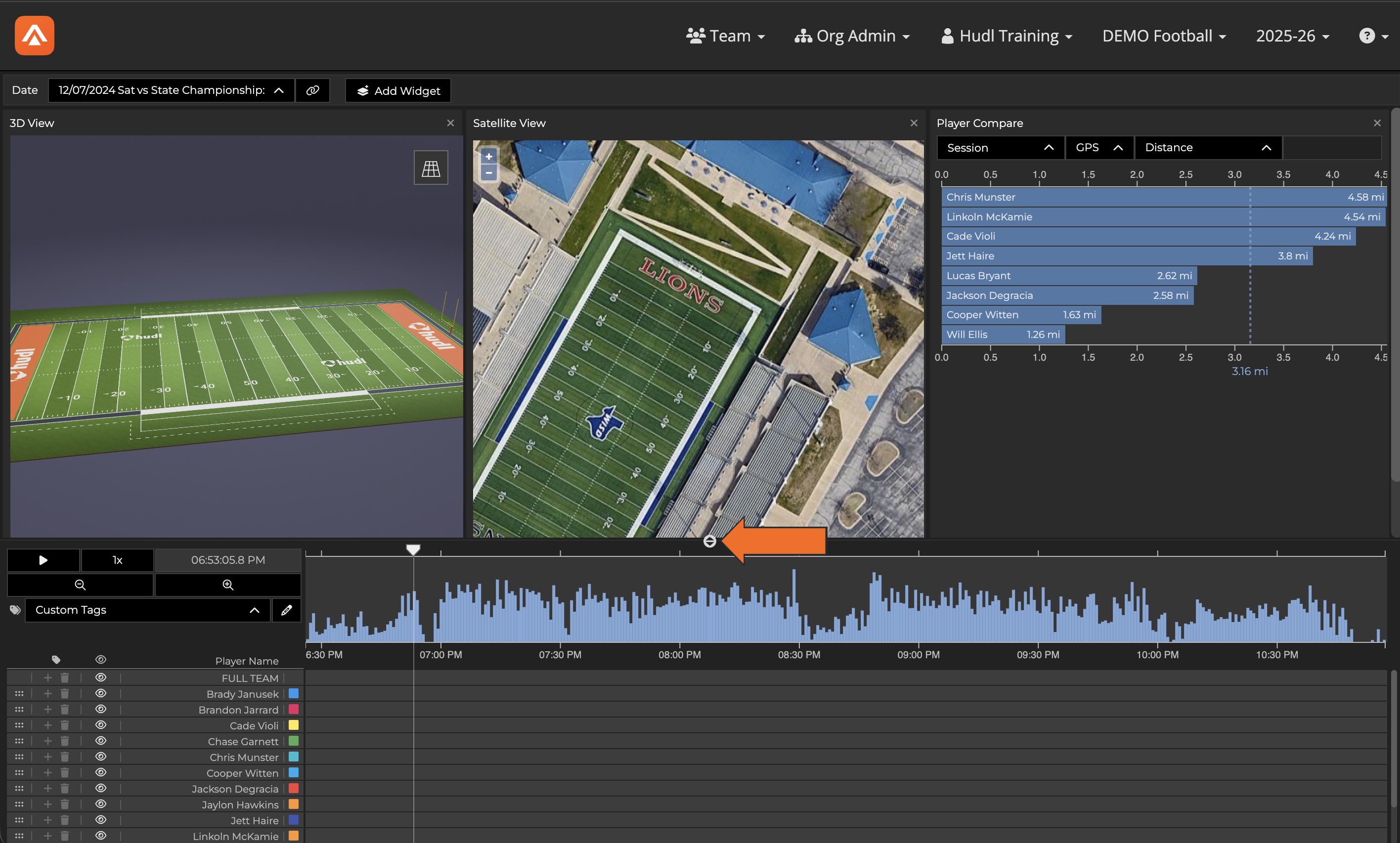Hide Jackson Degracia with the eye icon
The width and height of the screenshot is (1400, 843).
point(100,789)
